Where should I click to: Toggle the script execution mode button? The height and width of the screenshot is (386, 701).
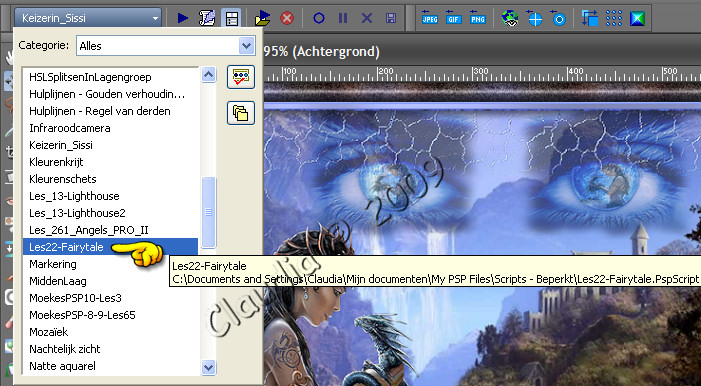tap(231, 18)
